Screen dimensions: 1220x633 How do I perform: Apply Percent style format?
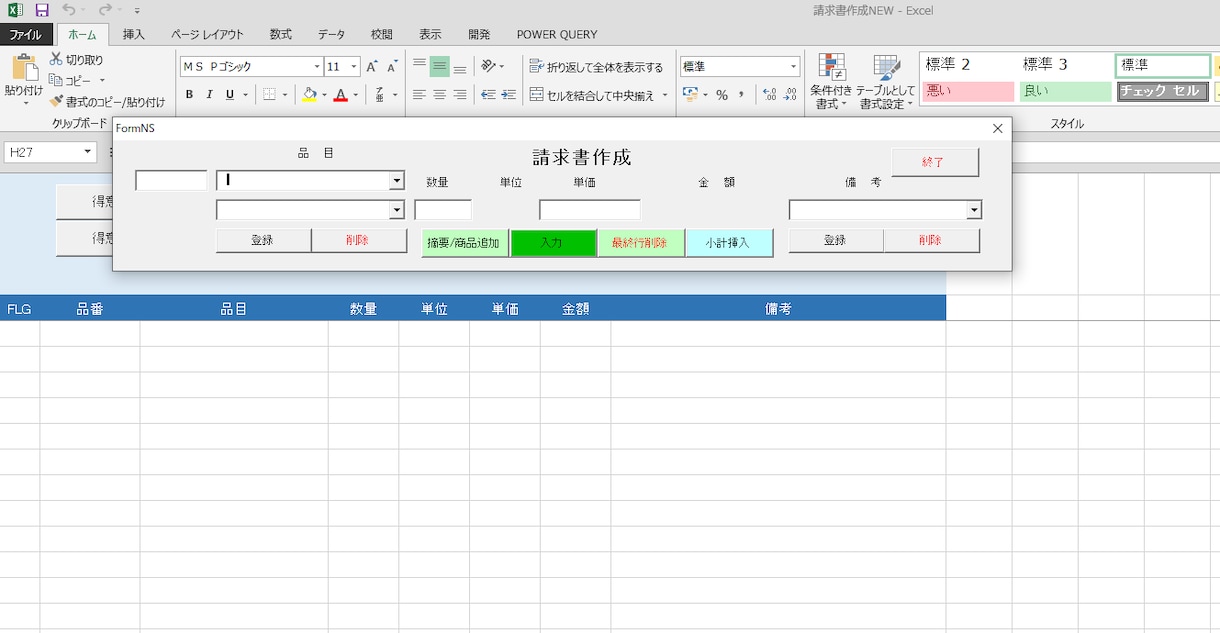coord(721,95)
